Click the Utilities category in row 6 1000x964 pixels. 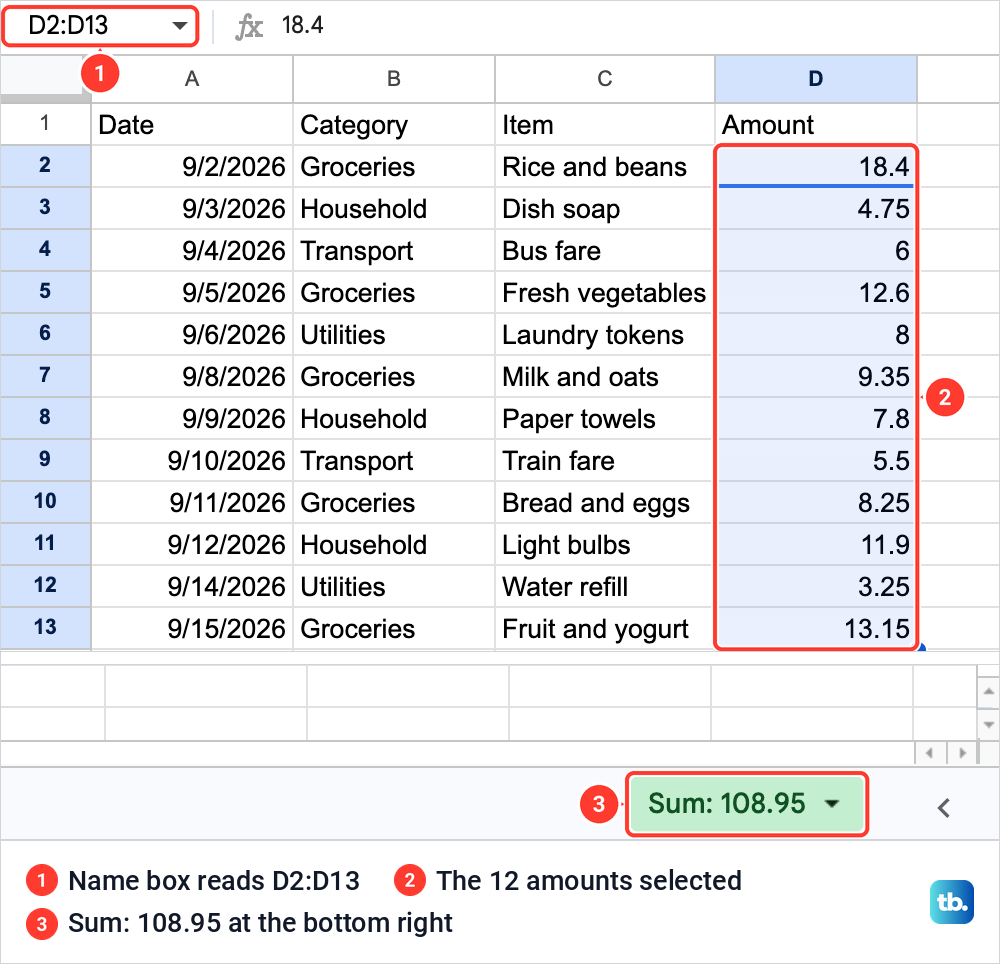394,334
